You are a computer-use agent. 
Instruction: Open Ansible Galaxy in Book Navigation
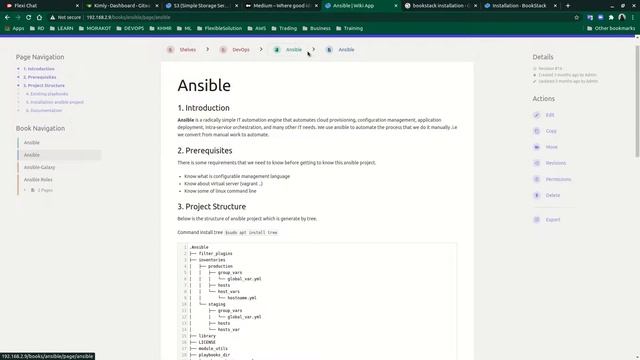[x=39, y=167]
